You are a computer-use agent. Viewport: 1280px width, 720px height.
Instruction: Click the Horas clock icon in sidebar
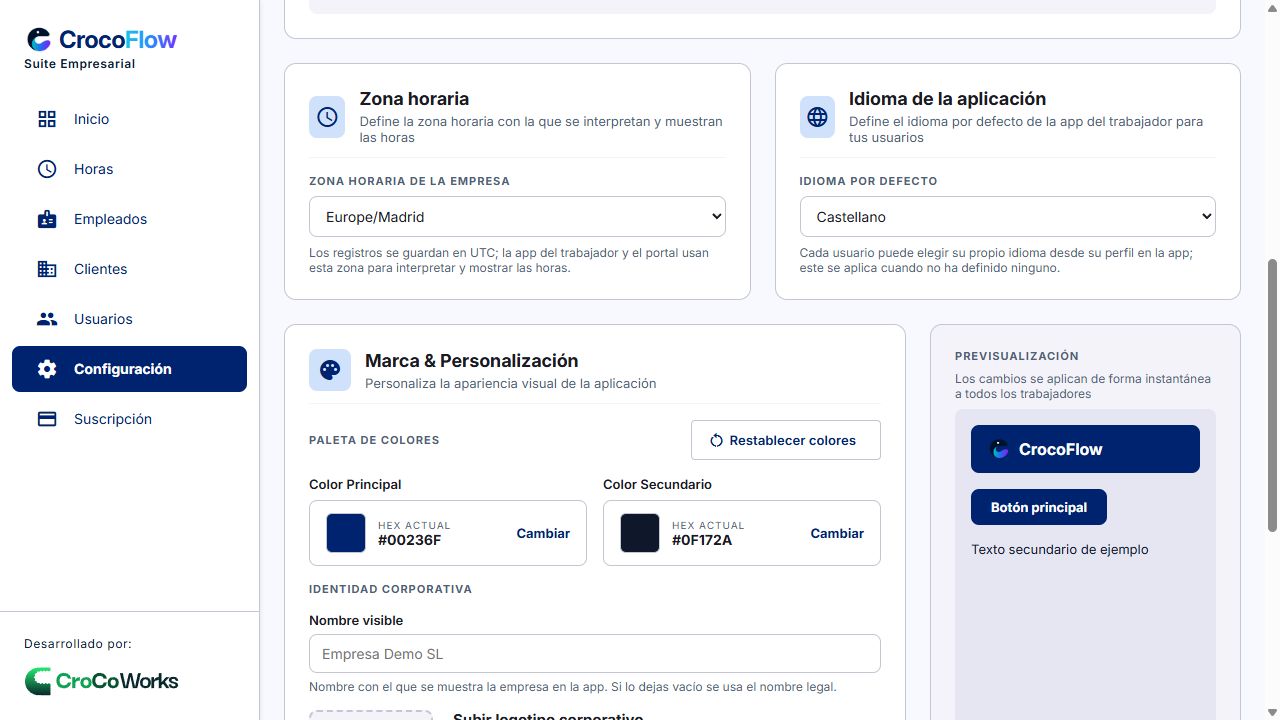click(47, 169)
